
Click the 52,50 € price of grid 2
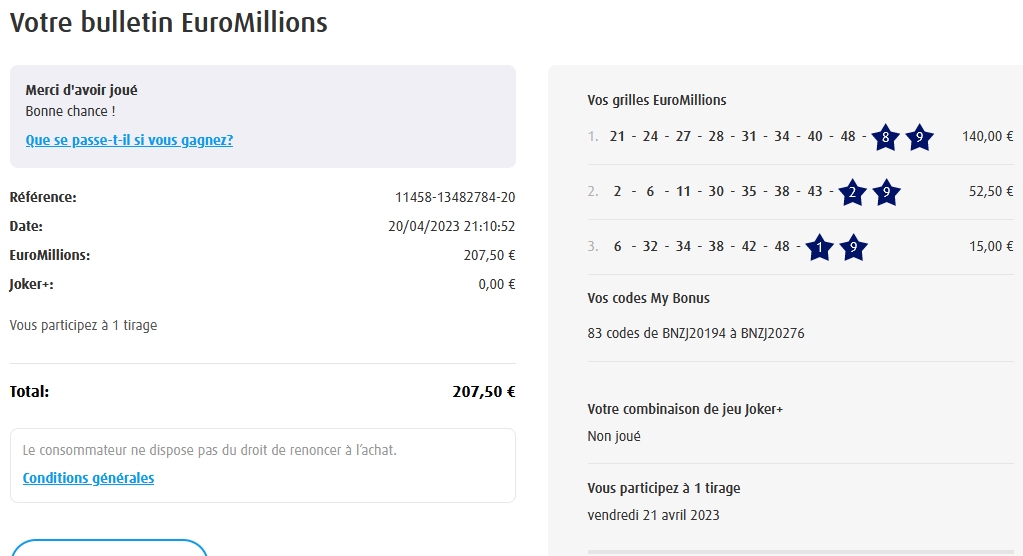tap(991, 192)
